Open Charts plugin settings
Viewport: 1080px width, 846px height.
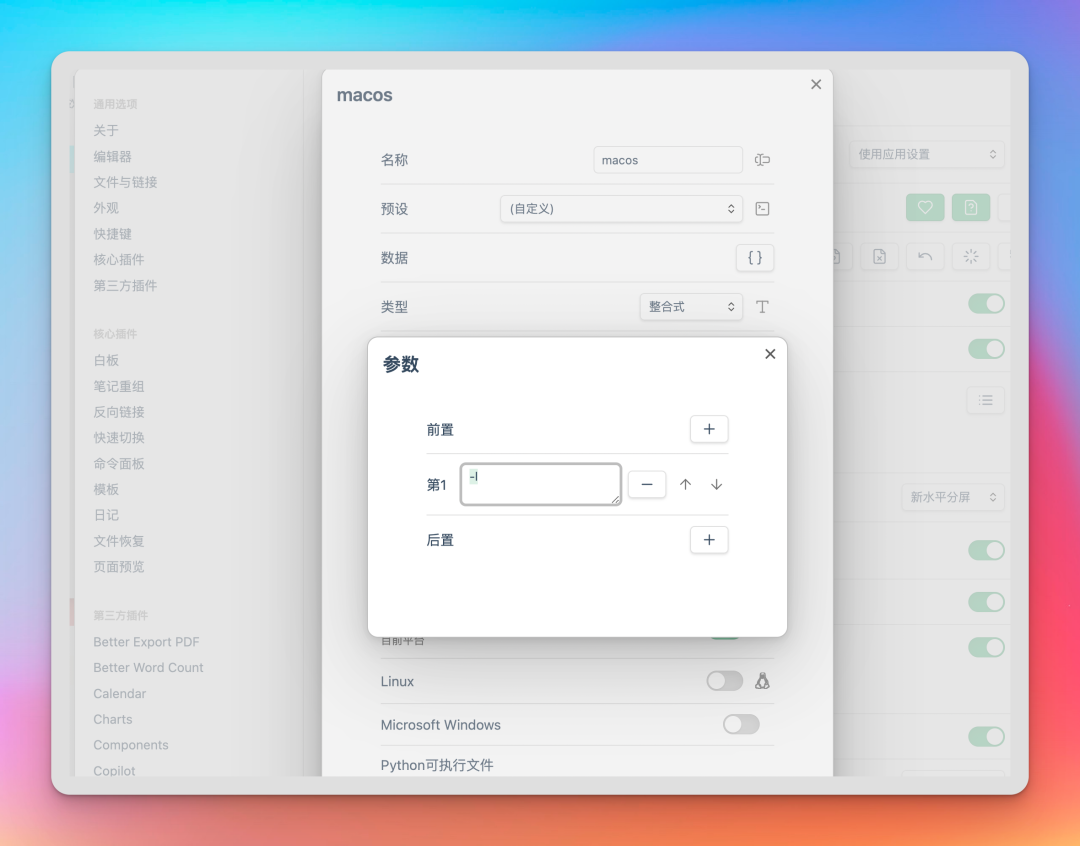(112, 719)
